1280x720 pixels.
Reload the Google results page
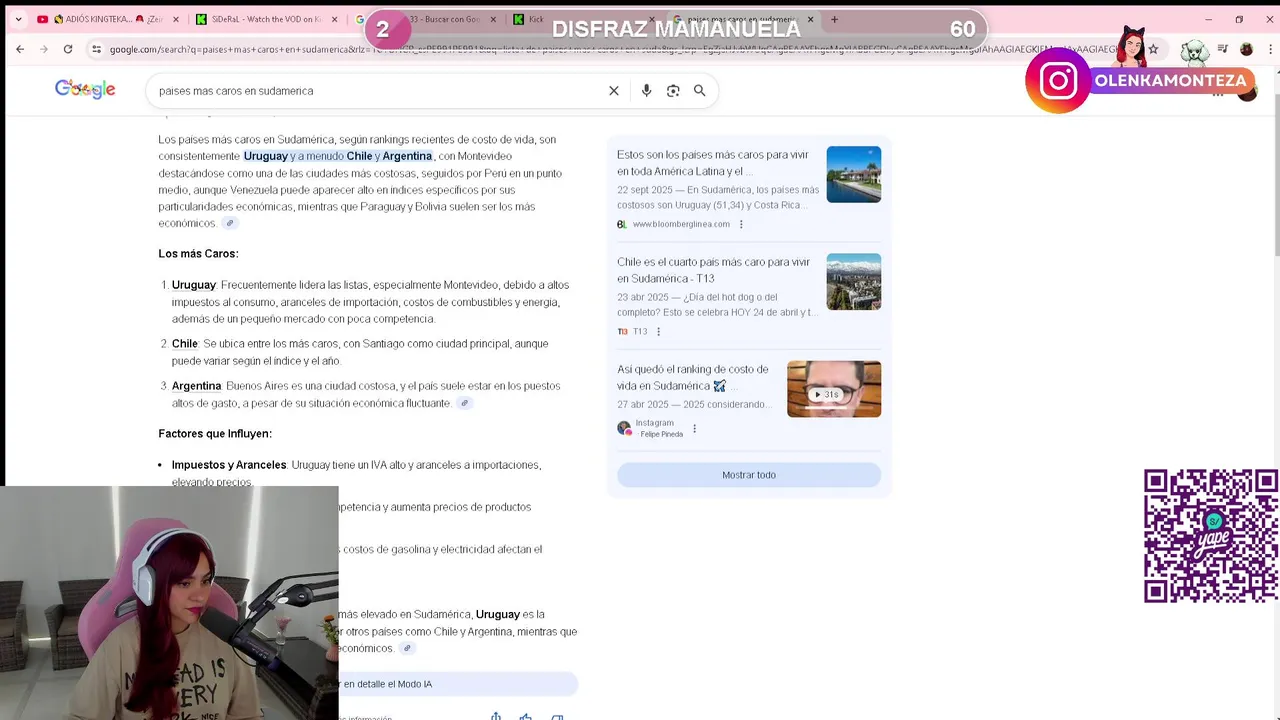(68, 49)
